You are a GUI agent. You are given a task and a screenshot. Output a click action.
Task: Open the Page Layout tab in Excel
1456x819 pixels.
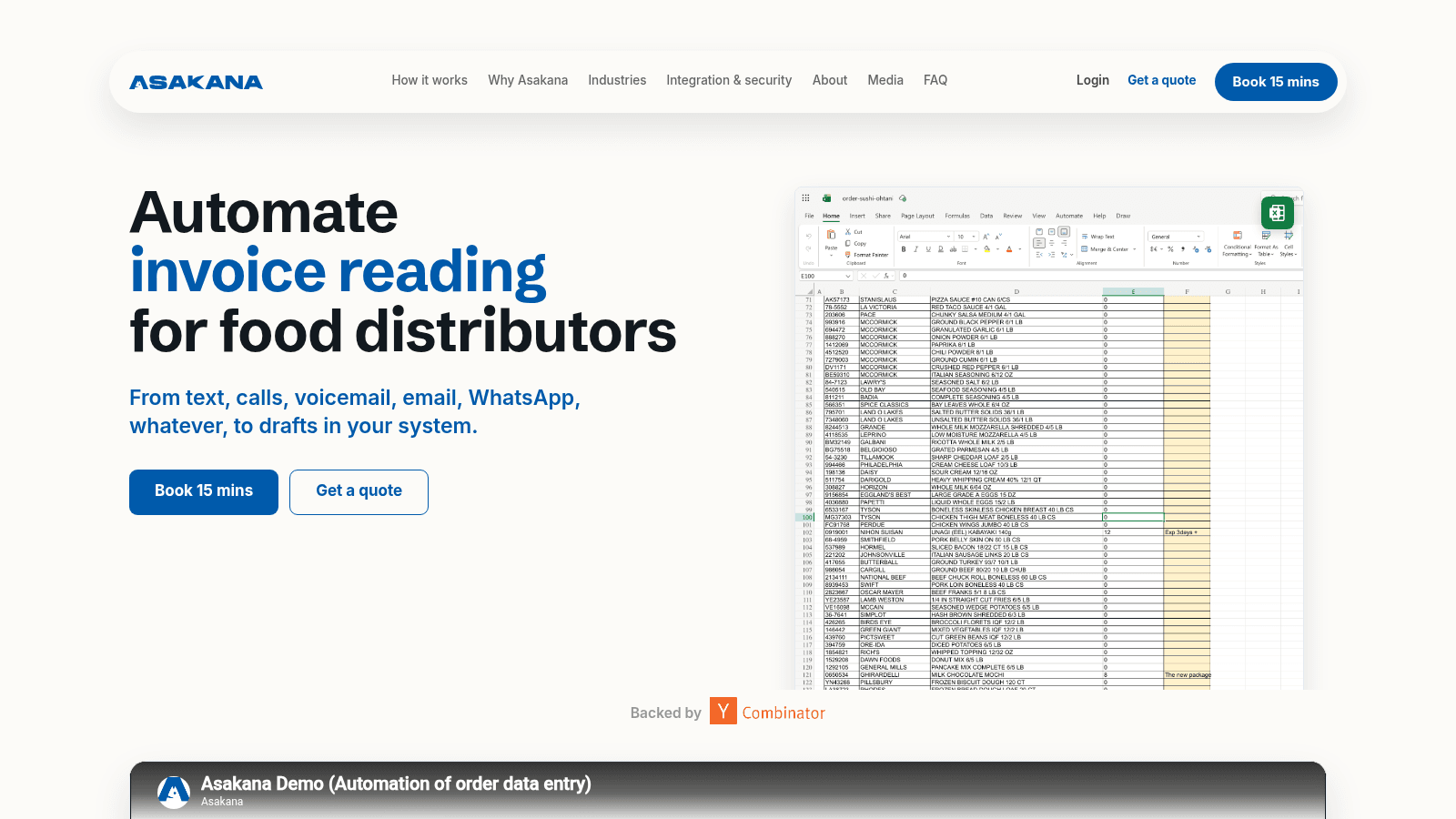point(917,216)
